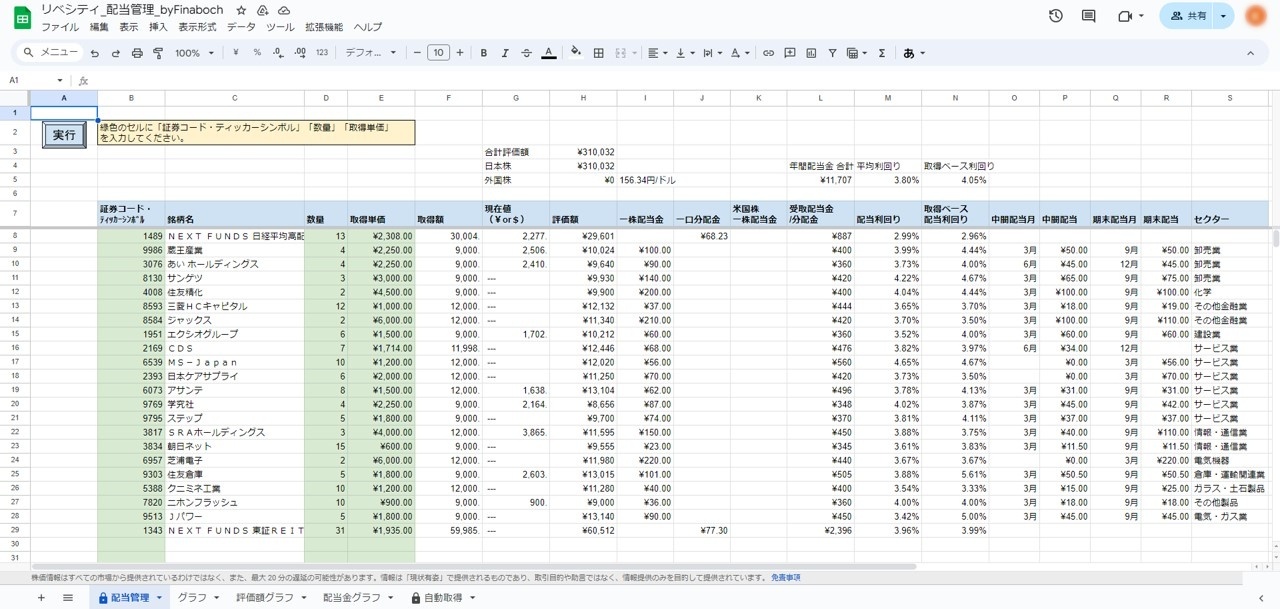
Task: Open the 編集 menu
Action: [x=99, y=27]
